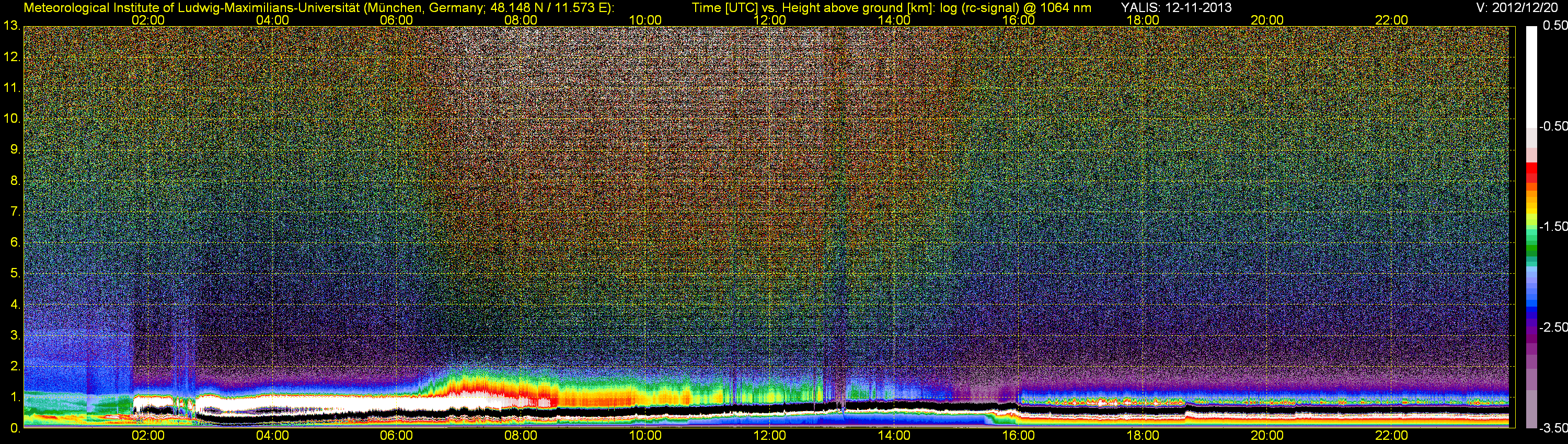Click the 9 km height axis label
Image resolution: width=1568 pixels, height=444 pixels.
pyautogui.click(x=15, y=149)
